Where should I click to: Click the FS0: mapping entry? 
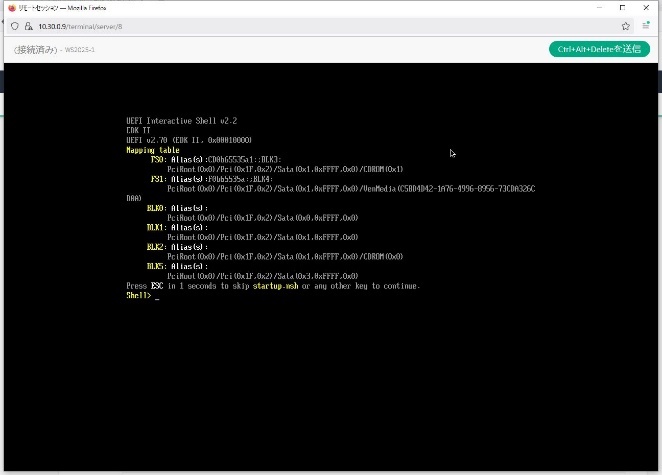point(158,159)
